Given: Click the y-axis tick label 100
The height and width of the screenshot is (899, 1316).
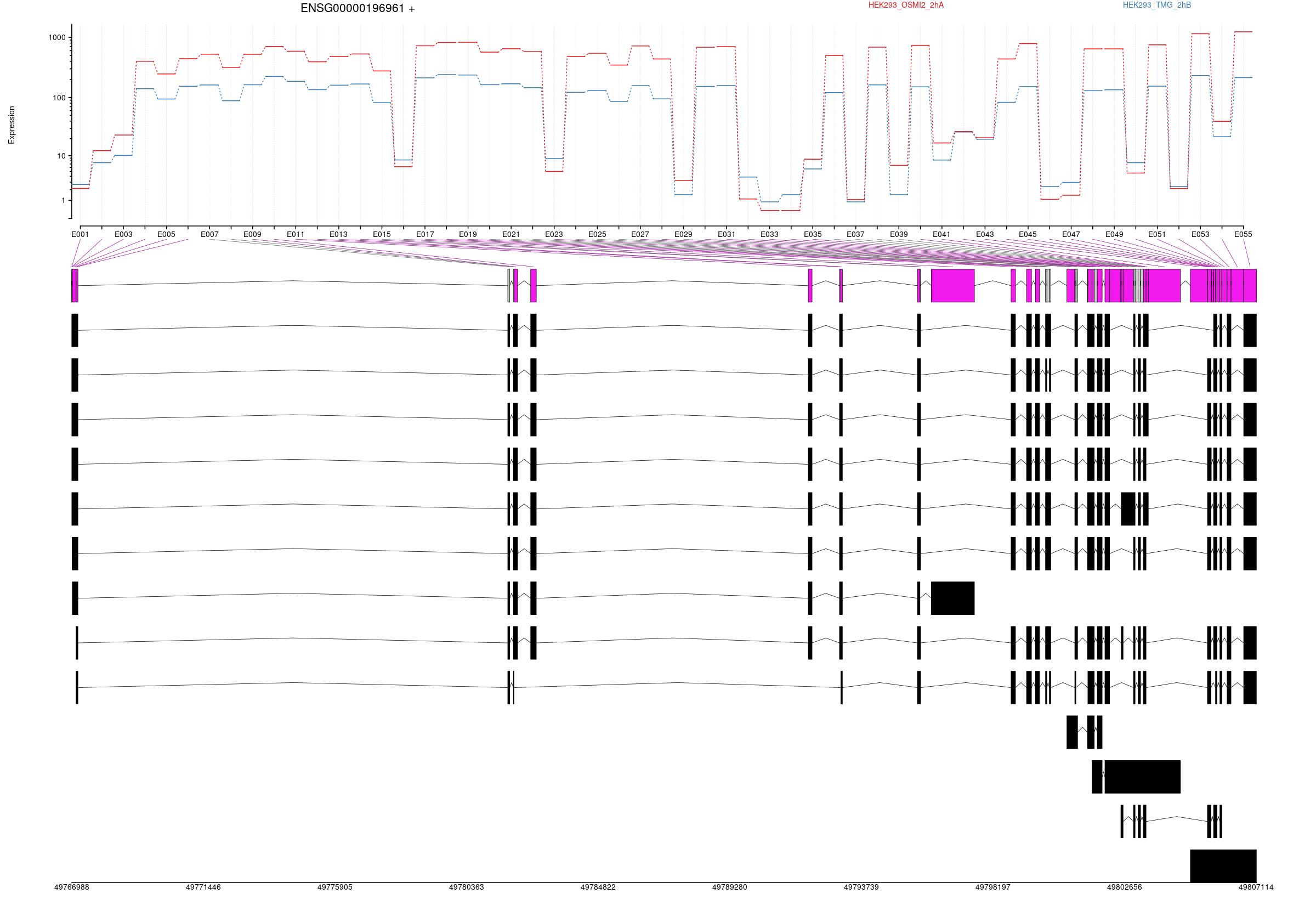Looking at the screenshot, I should 59,98.
